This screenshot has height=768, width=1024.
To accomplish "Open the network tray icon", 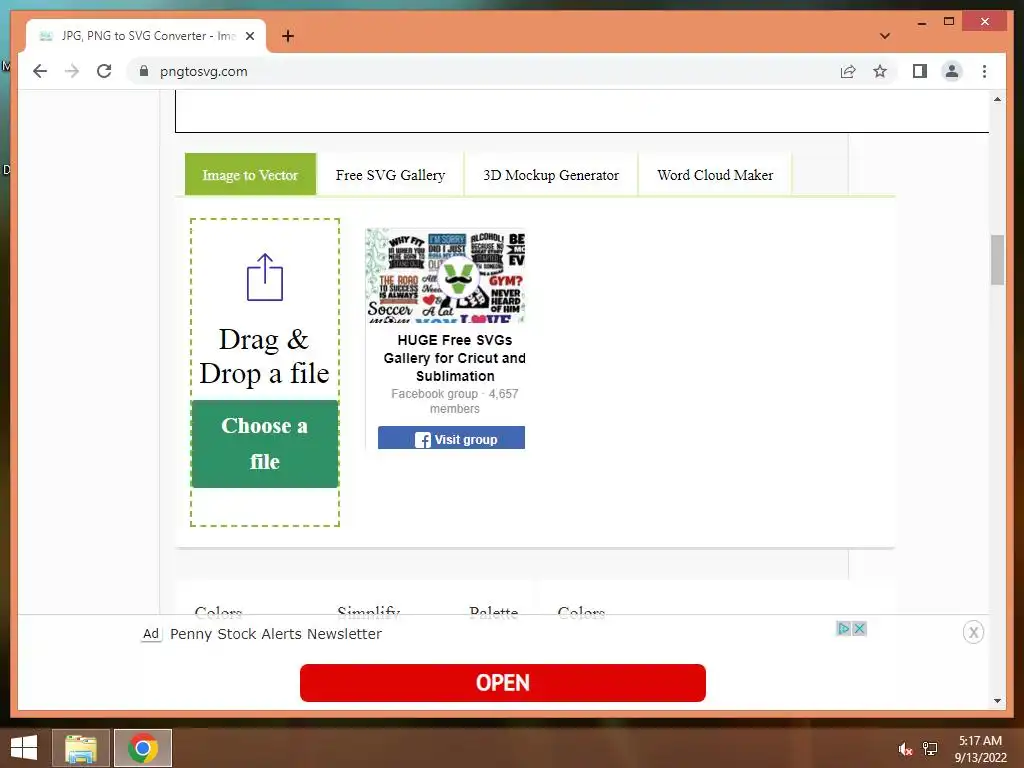I will [x=930, y=749].
